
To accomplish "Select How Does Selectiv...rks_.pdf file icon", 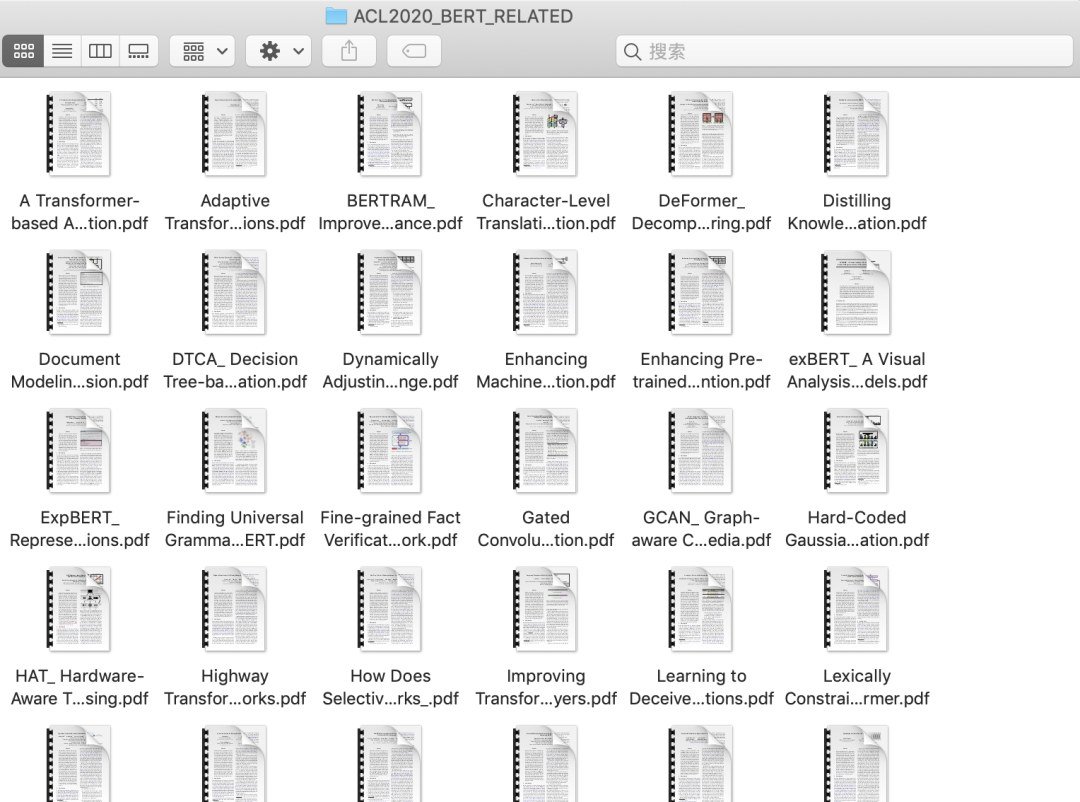I will (x=390, y=609).
